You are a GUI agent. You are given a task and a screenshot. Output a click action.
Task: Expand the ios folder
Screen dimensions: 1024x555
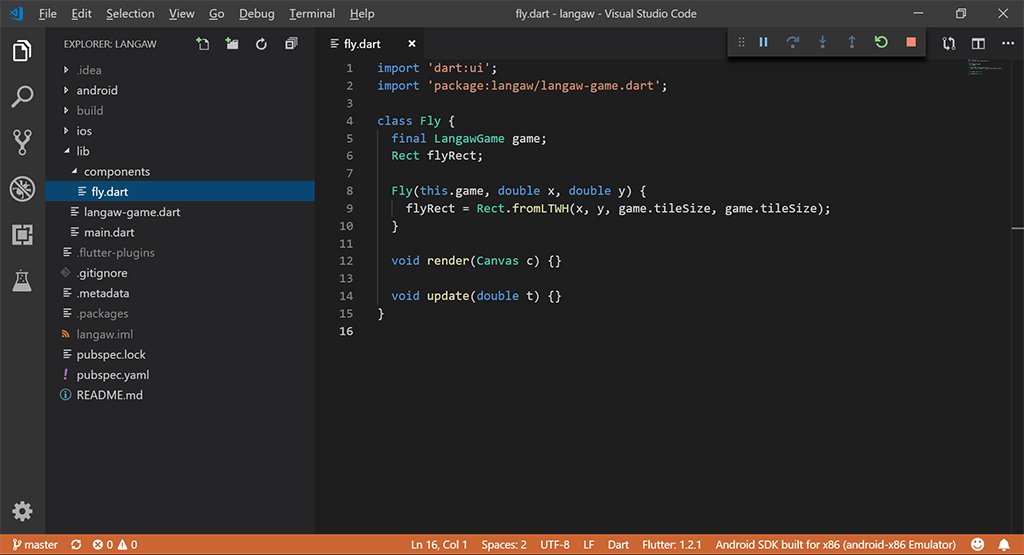(x=84, y=131)
